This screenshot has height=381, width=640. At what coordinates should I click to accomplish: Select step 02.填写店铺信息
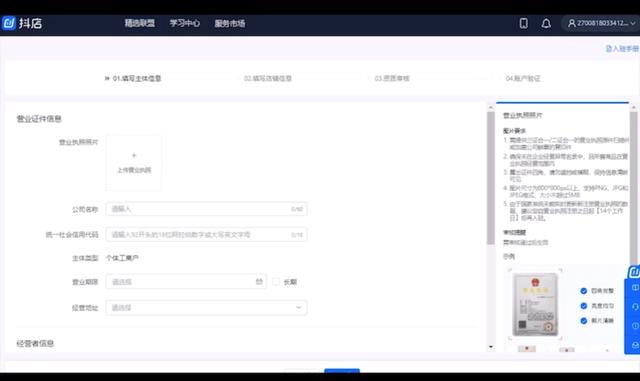pos(268,78)
